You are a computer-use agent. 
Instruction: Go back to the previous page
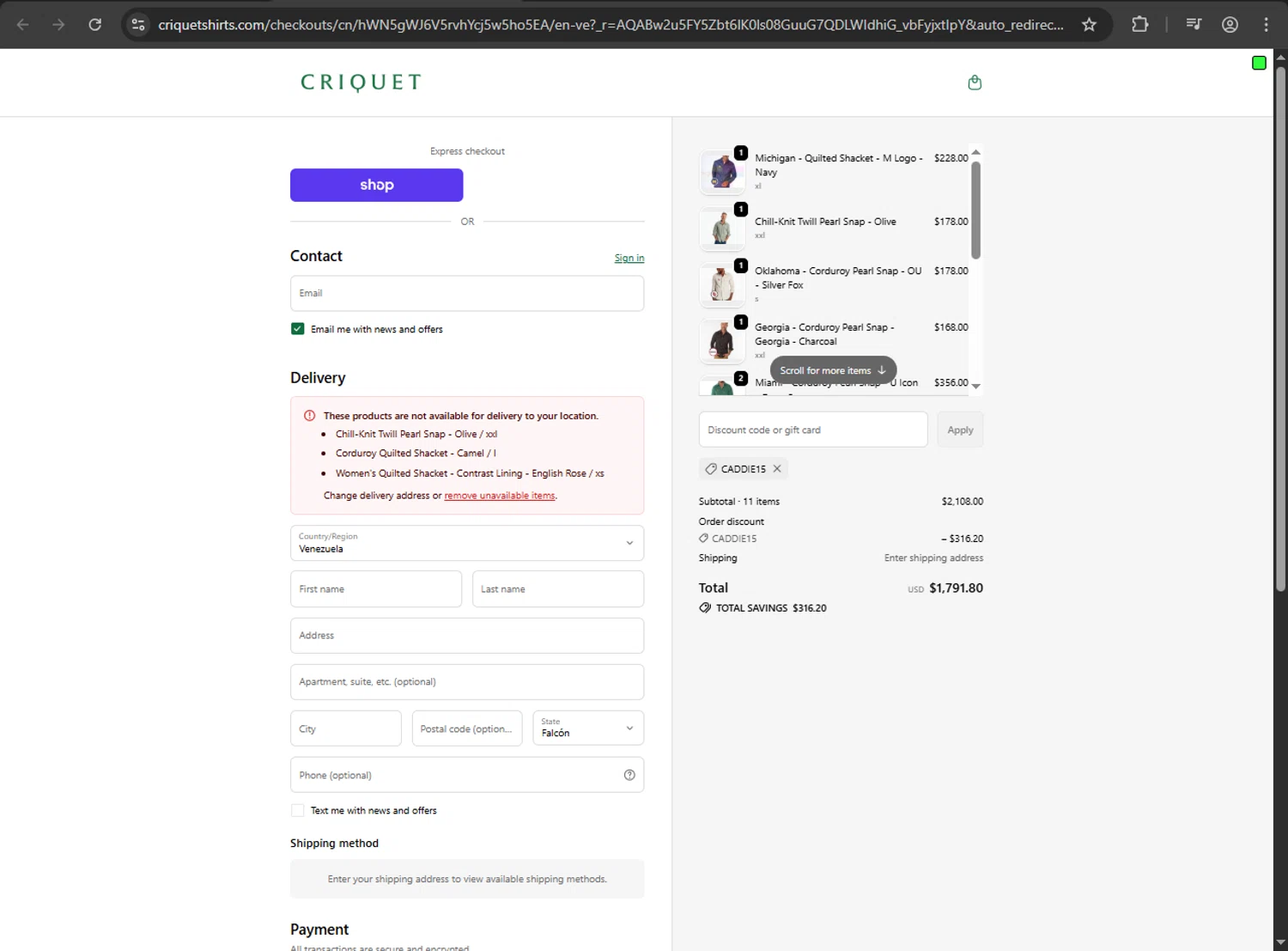click(23, 24)
